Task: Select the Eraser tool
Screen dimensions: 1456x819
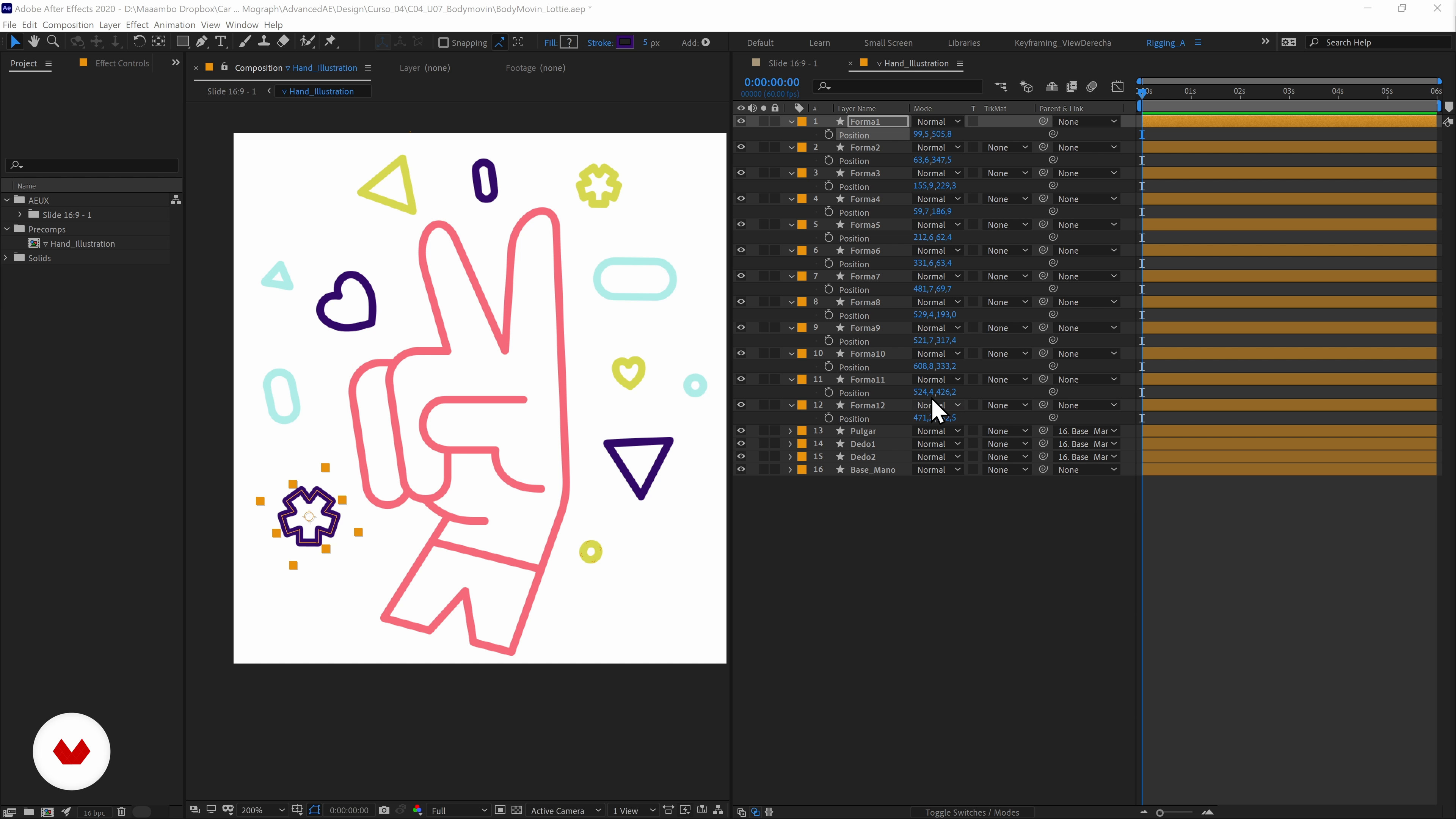Action: tap(283, 42)
